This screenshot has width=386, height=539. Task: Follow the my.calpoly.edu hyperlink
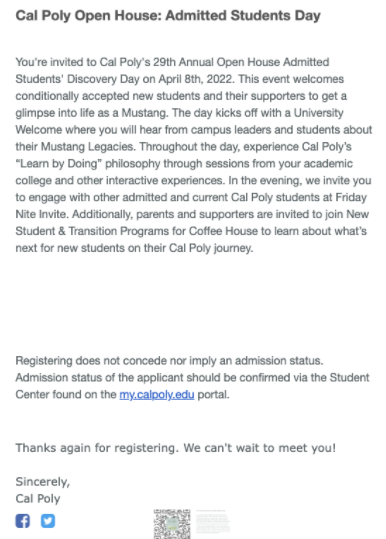157,394
